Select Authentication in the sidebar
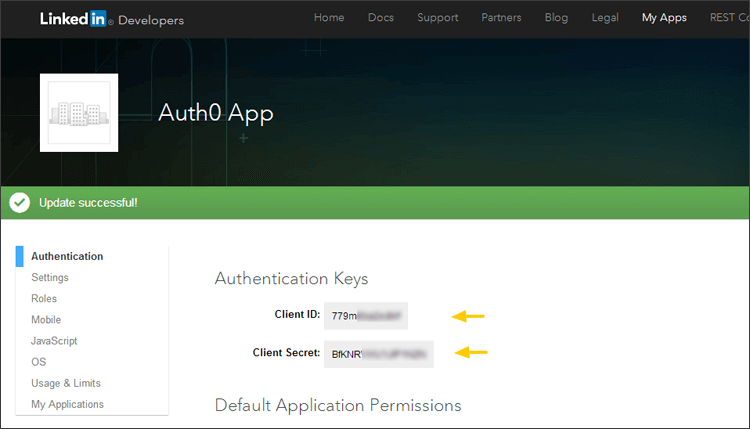The height and width of the screenshot is (429, 750). [67, 256]
